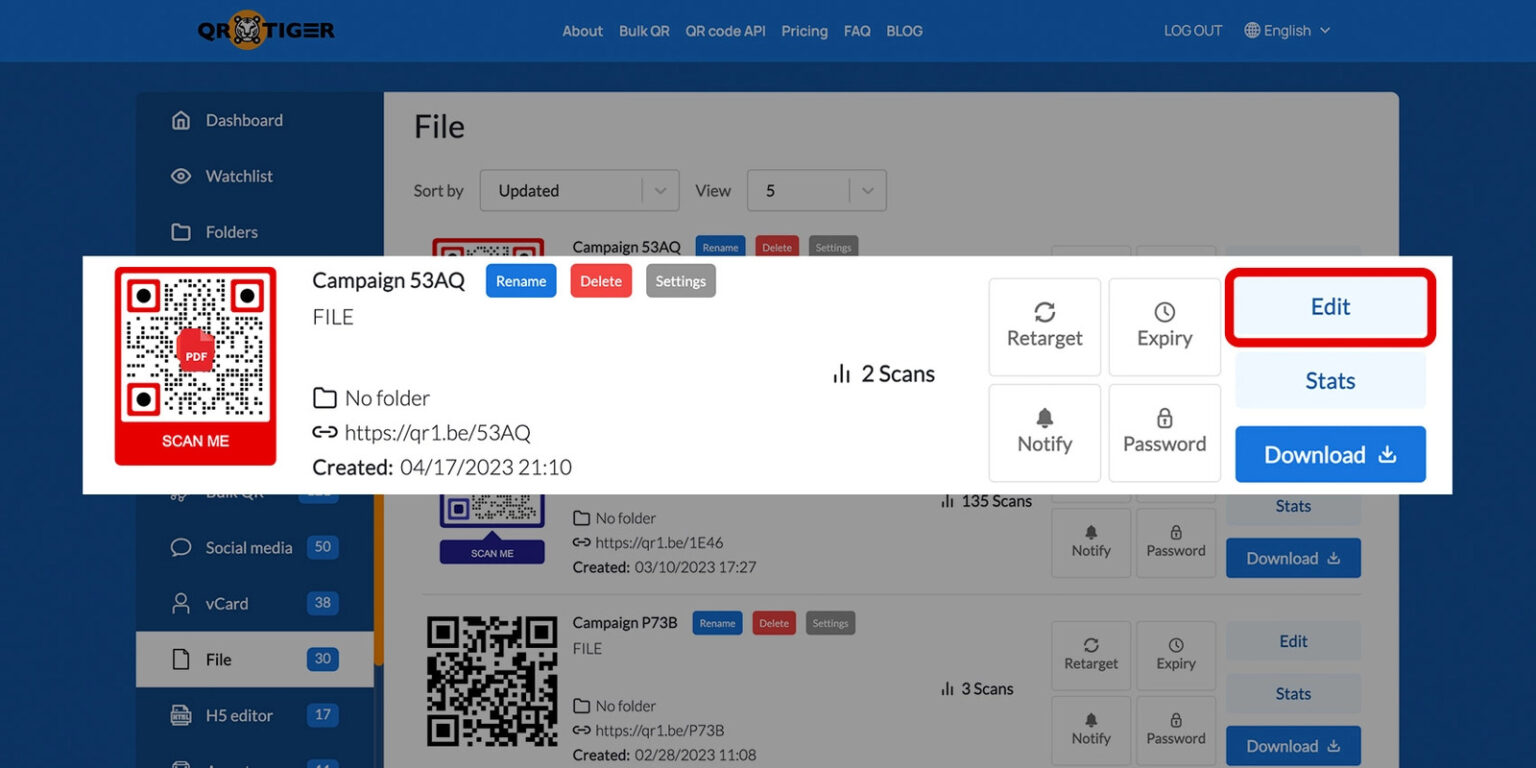Open the Sort by Updated dropdown
This screenshot has width=1536, height=768.
pyautogui.click(x=579, y=190)
